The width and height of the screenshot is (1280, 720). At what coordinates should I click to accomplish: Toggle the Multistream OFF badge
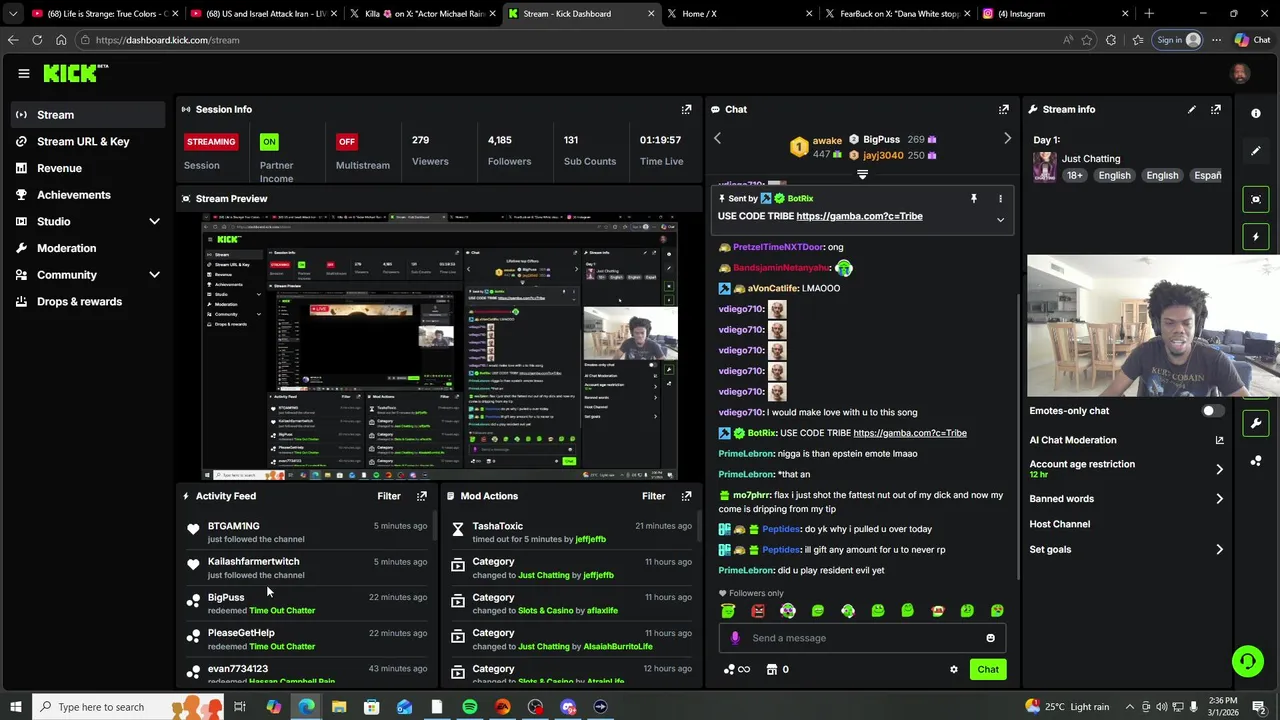[347, 141]
